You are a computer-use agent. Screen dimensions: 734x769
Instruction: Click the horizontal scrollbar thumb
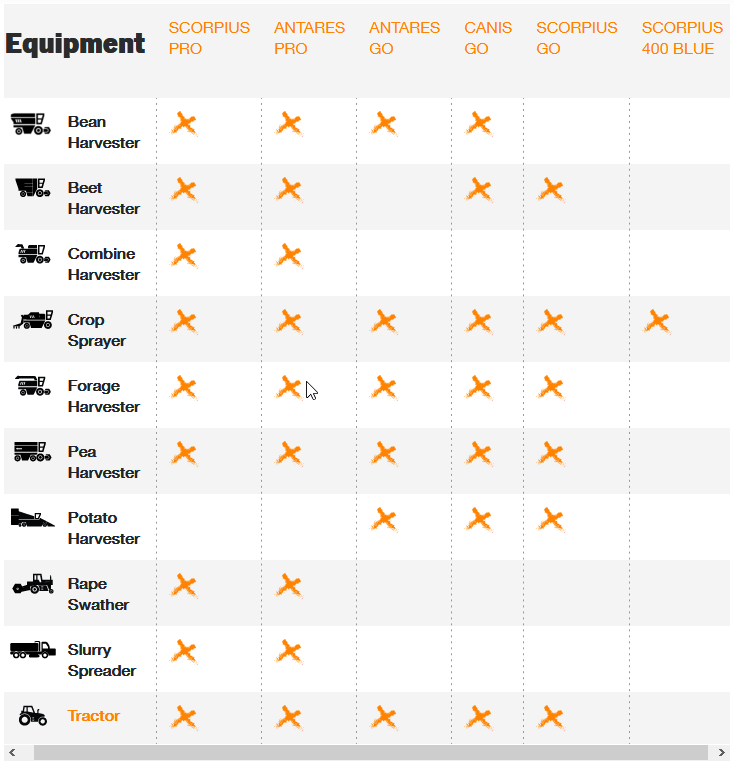point(371,752)
